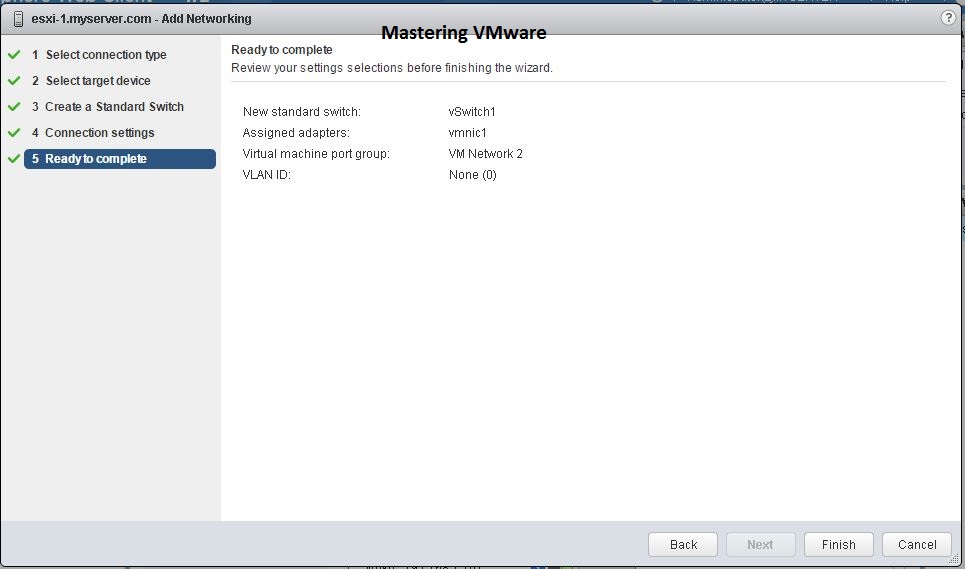Click the Back button

[683, 544]
